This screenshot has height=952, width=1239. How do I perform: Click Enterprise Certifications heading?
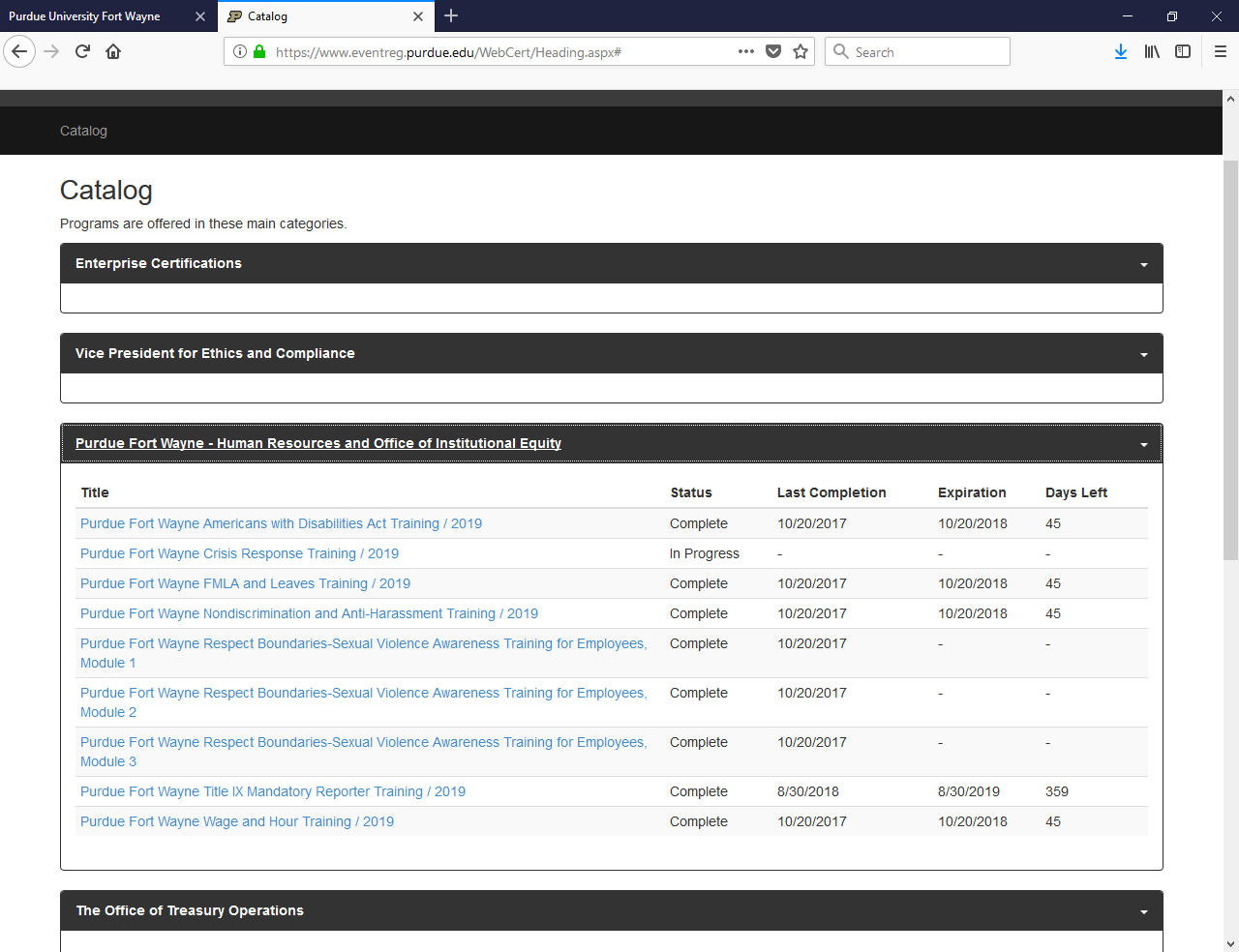(159, 263)
